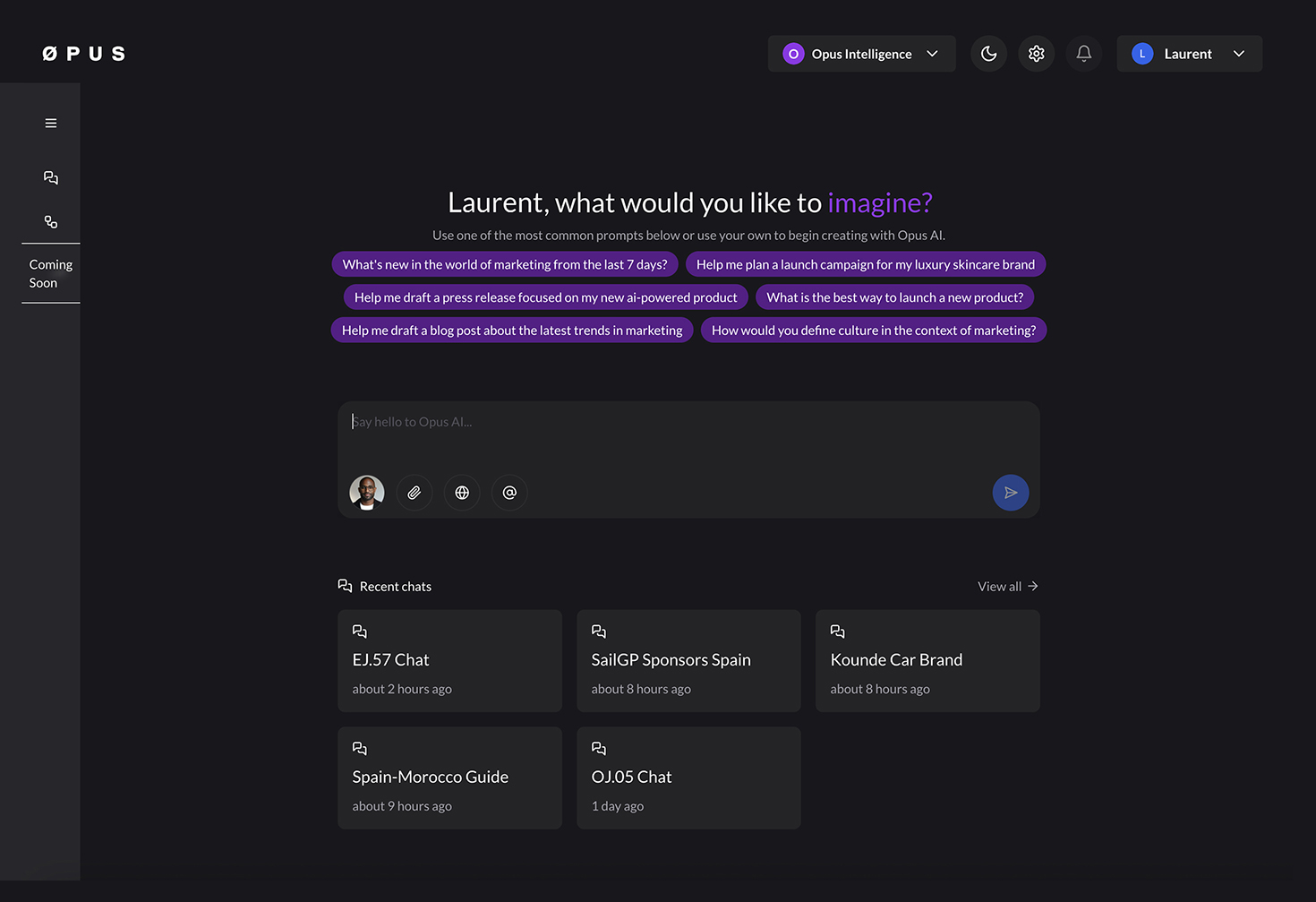Click the chevron beside Opus Intelligence
This screenshot has width=1316, height=902.
(932, 54)
